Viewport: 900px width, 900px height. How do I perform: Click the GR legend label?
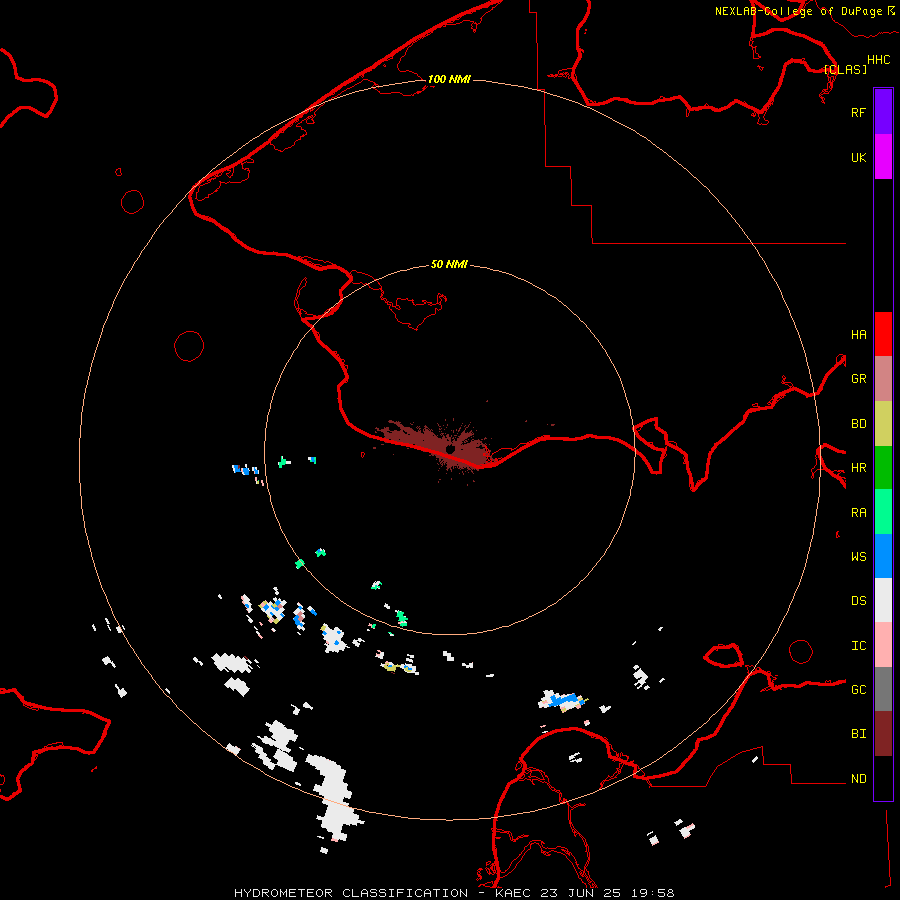[858, 379]
